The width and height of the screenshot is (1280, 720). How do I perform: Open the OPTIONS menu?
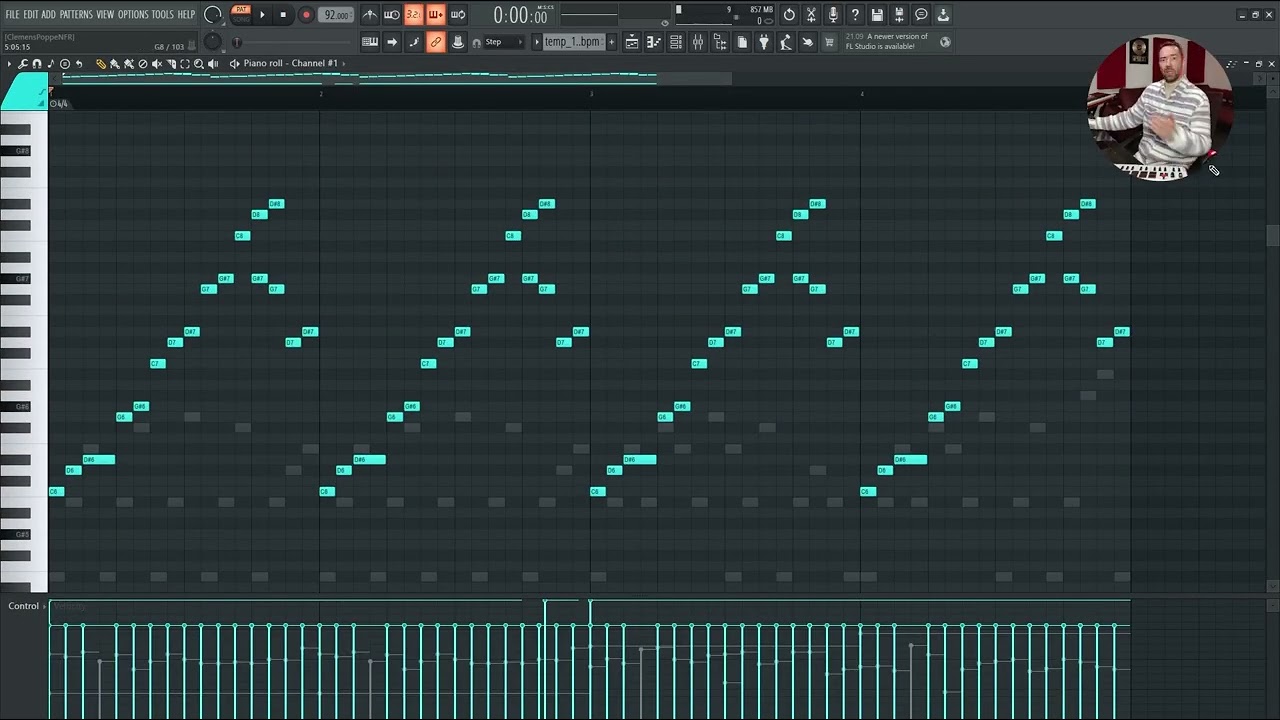coord(133,15)
